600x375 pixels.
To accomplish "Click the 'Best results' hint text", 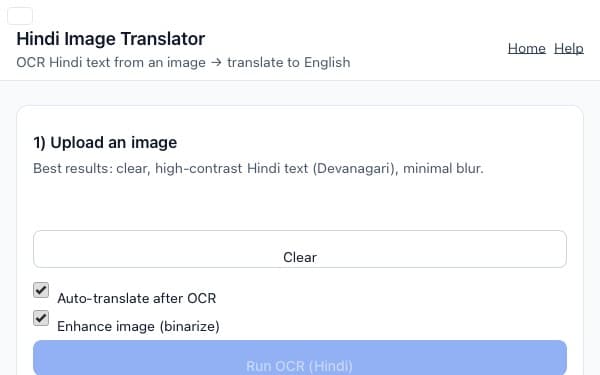I will (258, 168).
